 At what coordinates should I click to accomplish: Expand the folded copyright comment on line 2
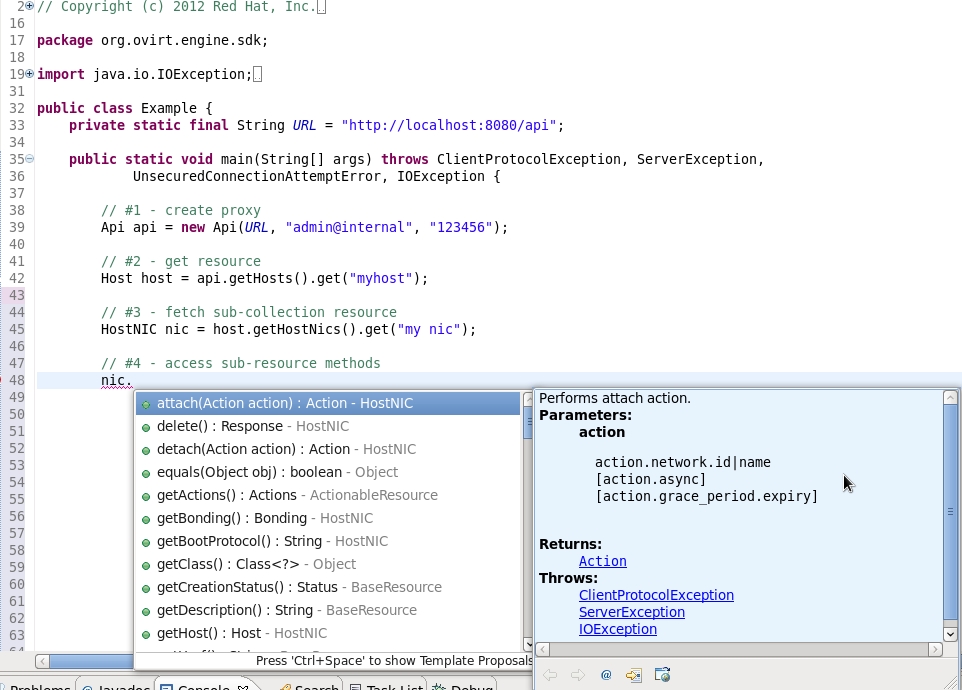click(x=29, y=7)
